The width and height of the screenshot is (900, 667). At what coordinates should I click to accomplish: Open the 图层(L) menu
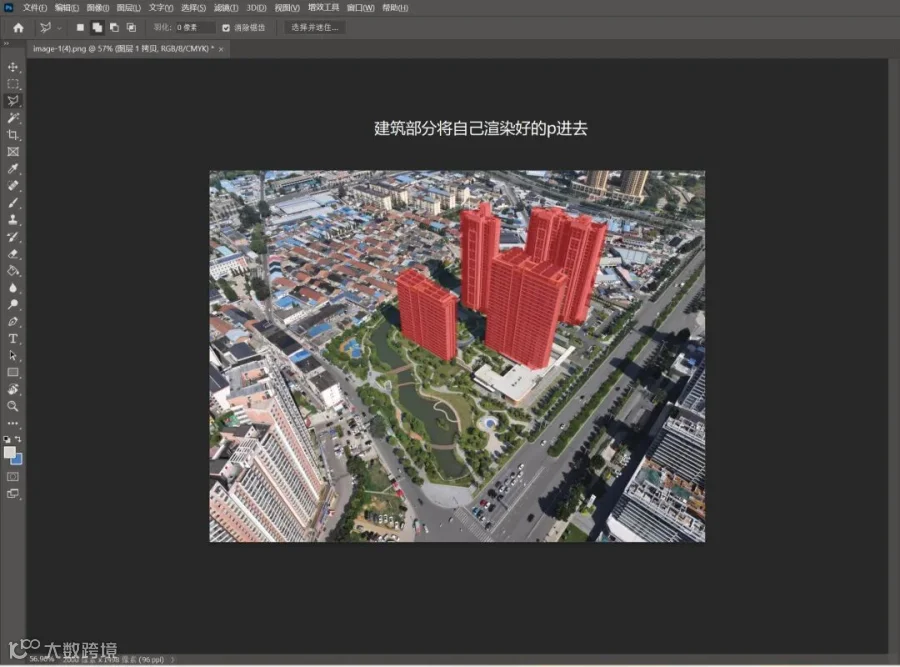tap(129, 8)
